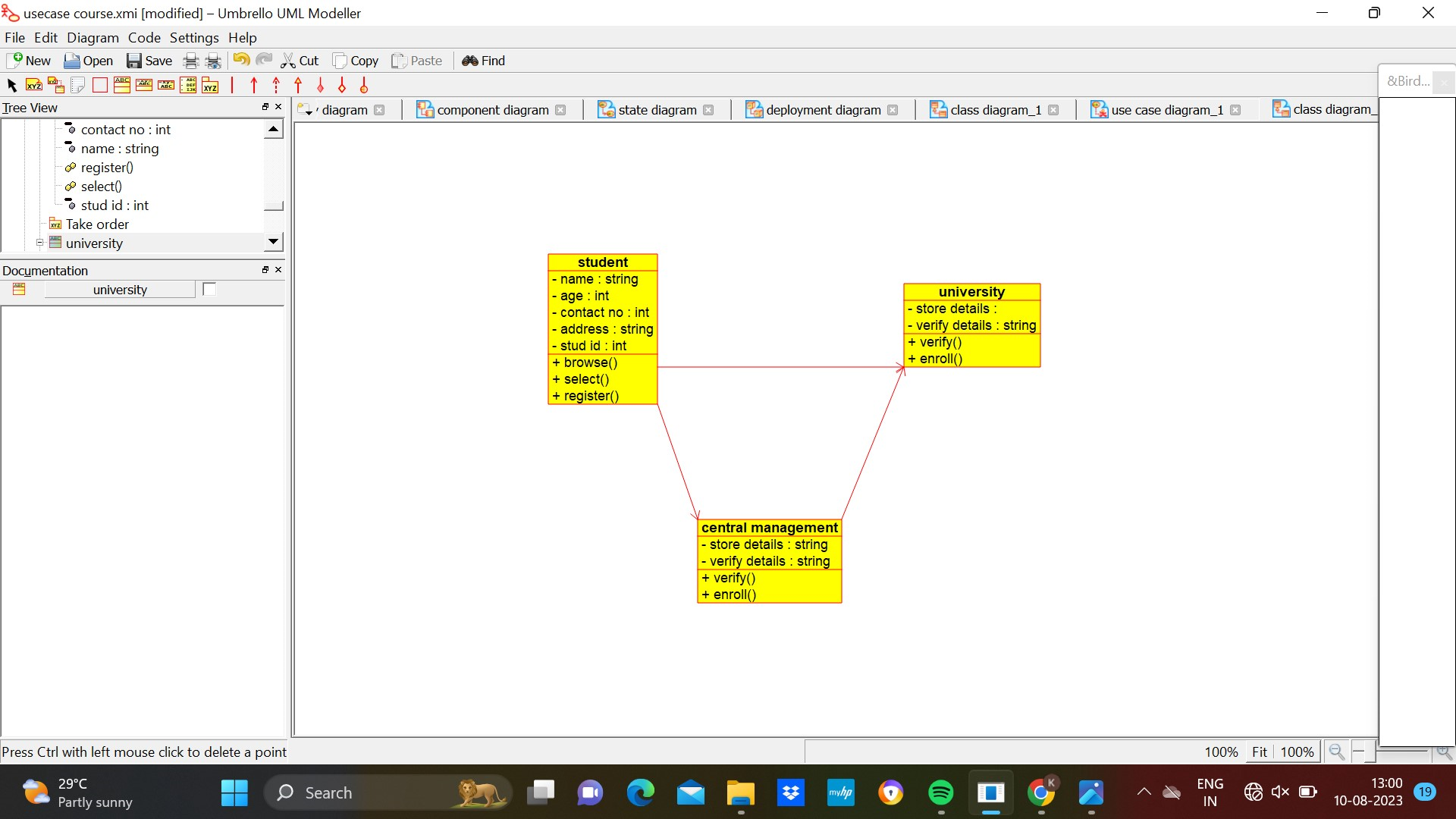Open the Code menu

click(x=144, y=37)
